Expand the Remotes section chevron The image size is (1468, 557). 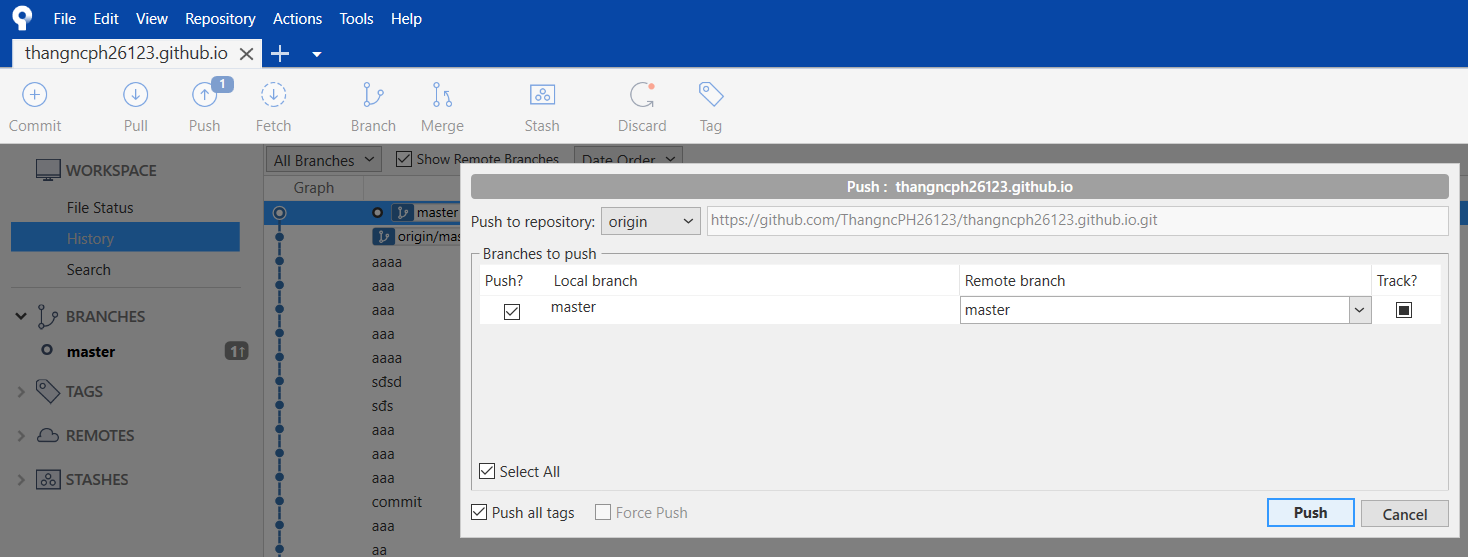coord(21,436)
